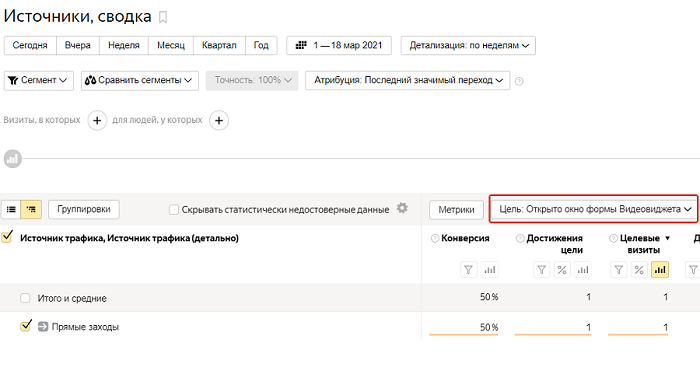700x371 pixels.
Task: Filter the Целевые визиты column
Action: point(619,270)
